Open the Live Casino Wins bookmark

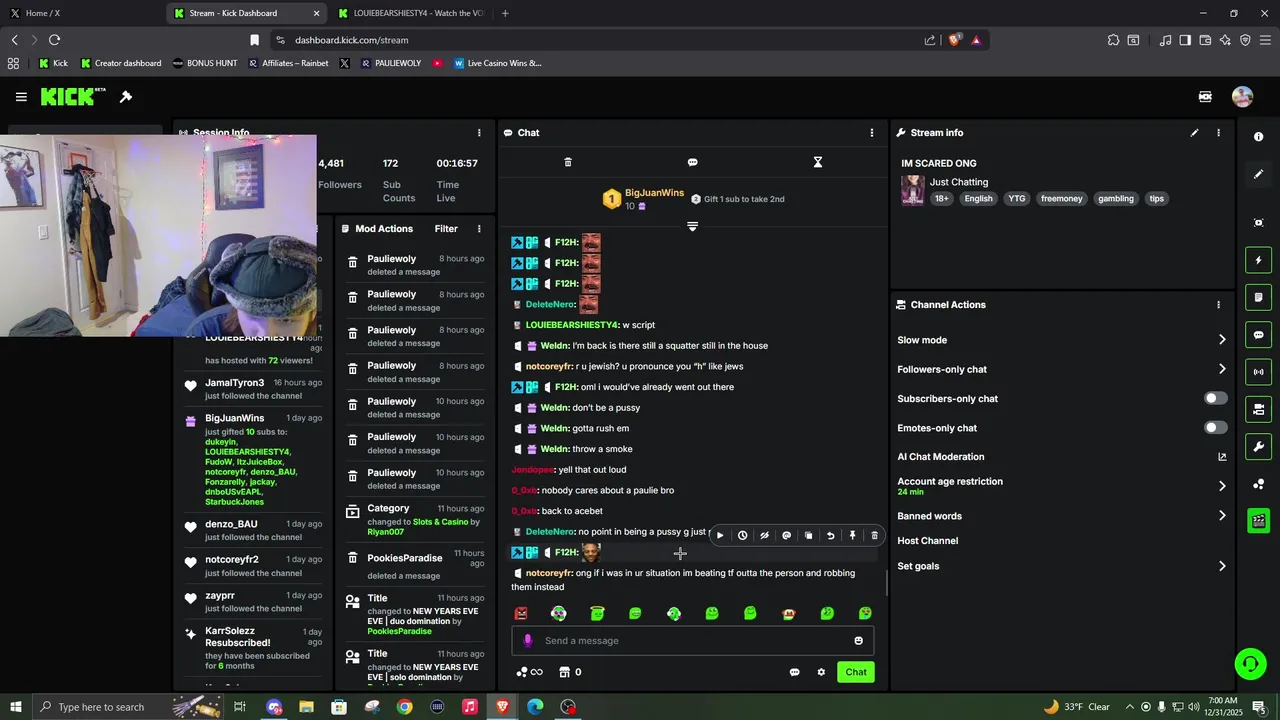click(497, 63)
